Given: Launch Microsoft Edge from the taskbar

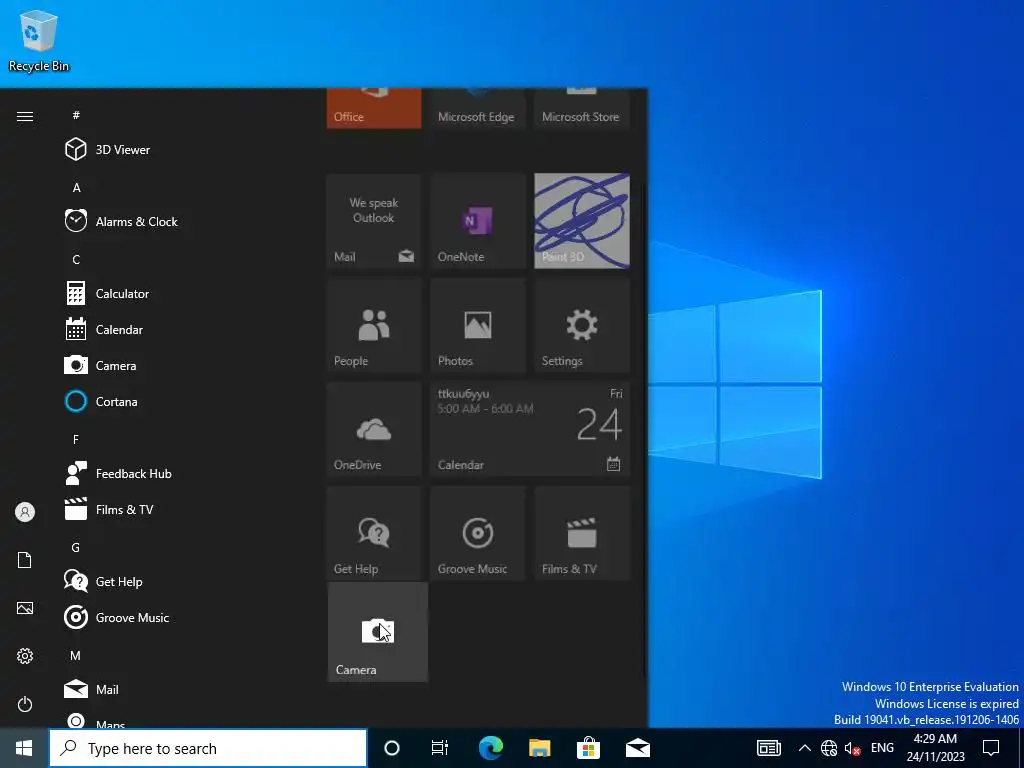Looking at the screenshot, I should (x=491, y=748).
